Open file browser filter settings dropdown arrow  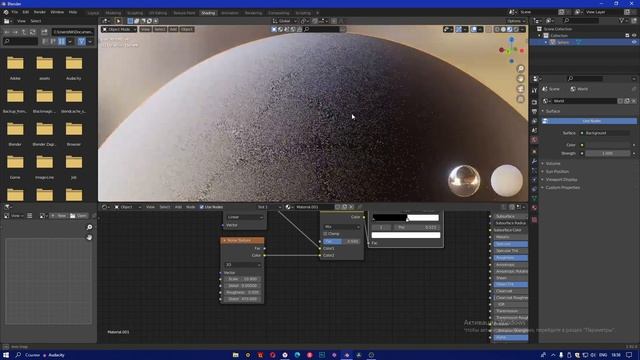[90, 41]
